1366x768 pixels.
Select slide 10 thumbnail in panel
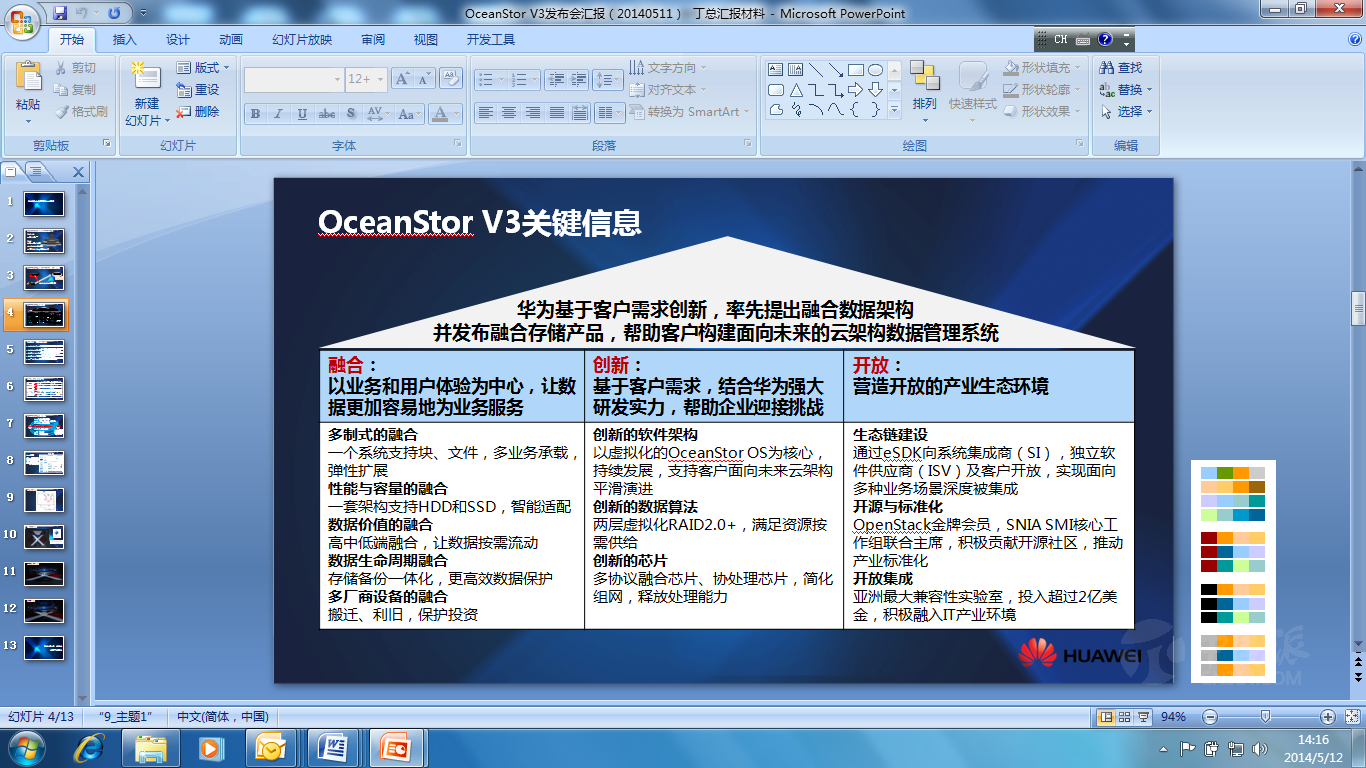(44, 537)
